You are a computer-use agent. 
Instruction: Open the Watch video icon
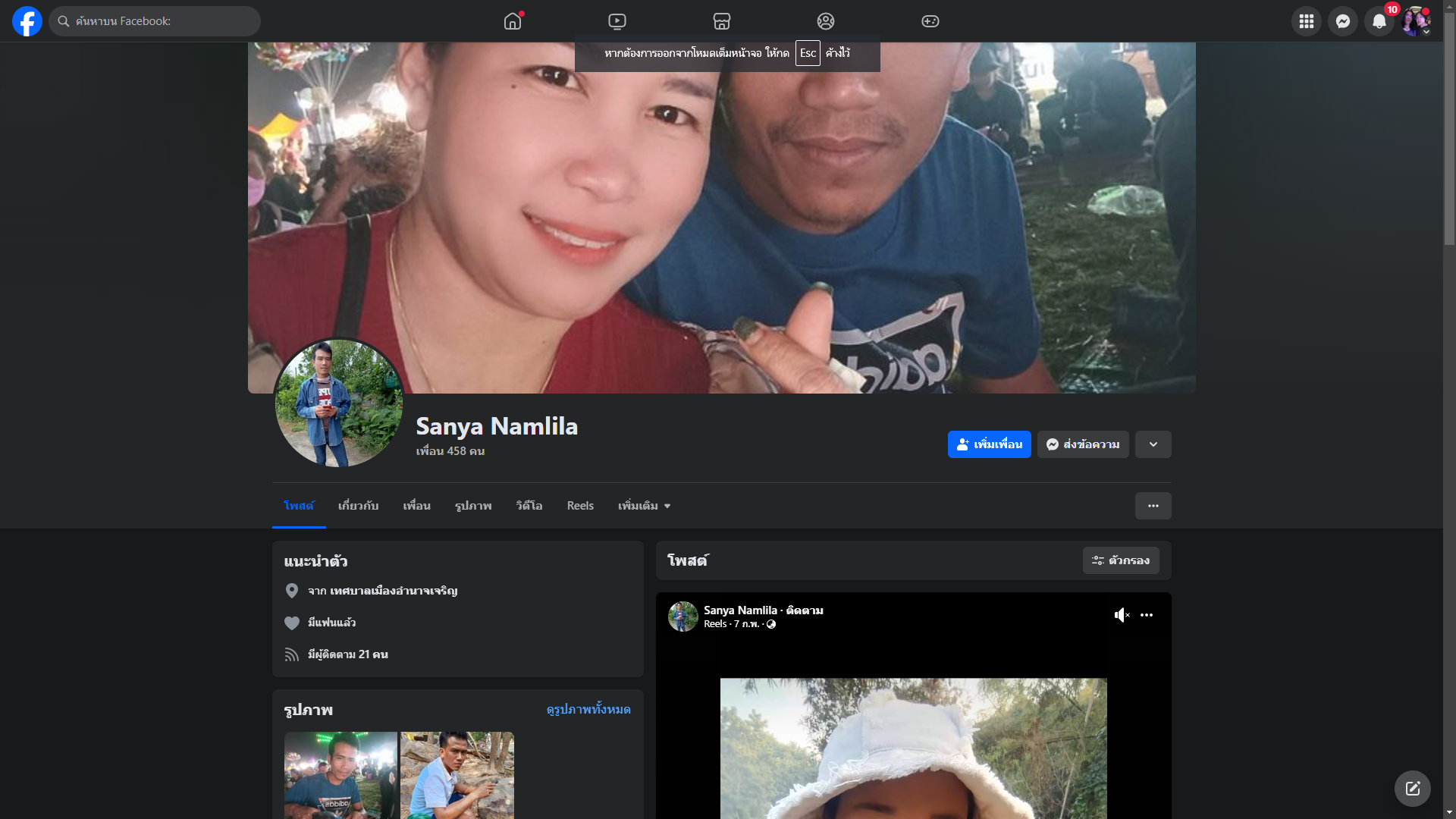(617, 21)
